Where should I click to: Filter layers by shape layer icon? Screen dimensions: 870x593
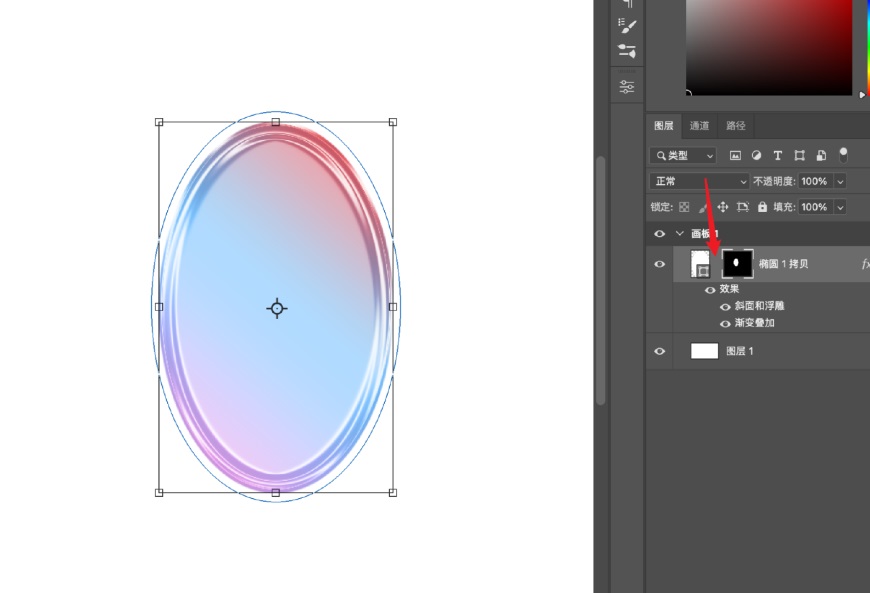pyautogui.click(x=800, y=156)
